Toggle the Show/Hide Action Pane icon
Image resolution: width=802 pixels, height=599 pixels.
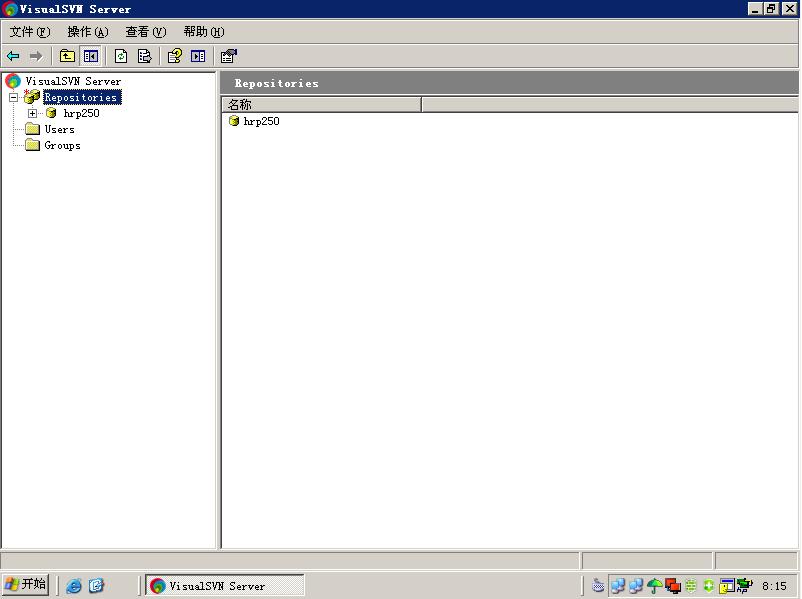tap(198, 56)
